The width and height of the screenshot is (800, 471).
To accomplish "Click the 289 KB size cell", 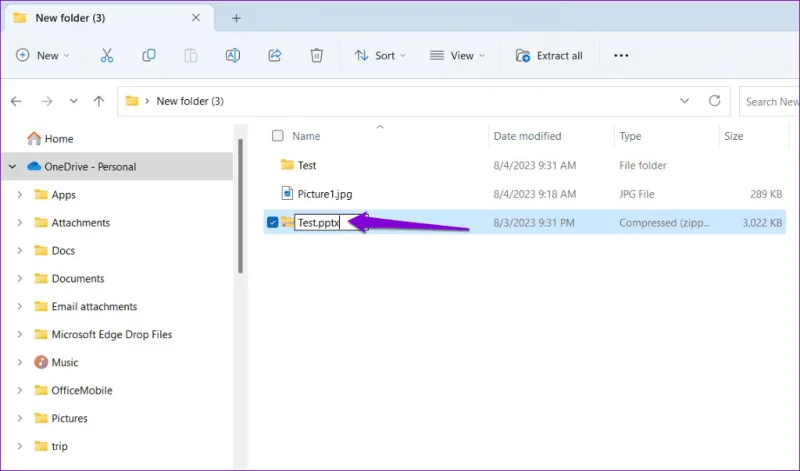I will point(766,194).
